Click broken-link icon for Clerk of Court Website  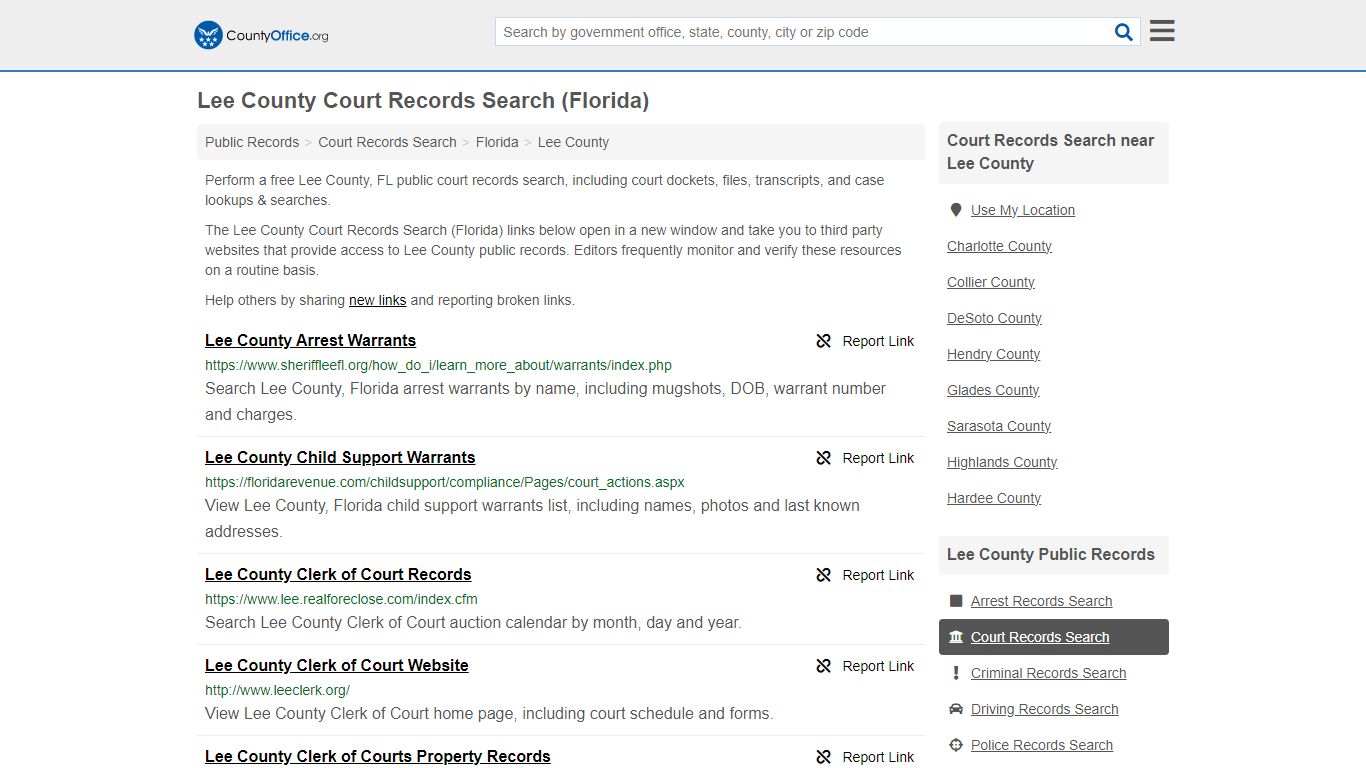click(x=824, y=666)
